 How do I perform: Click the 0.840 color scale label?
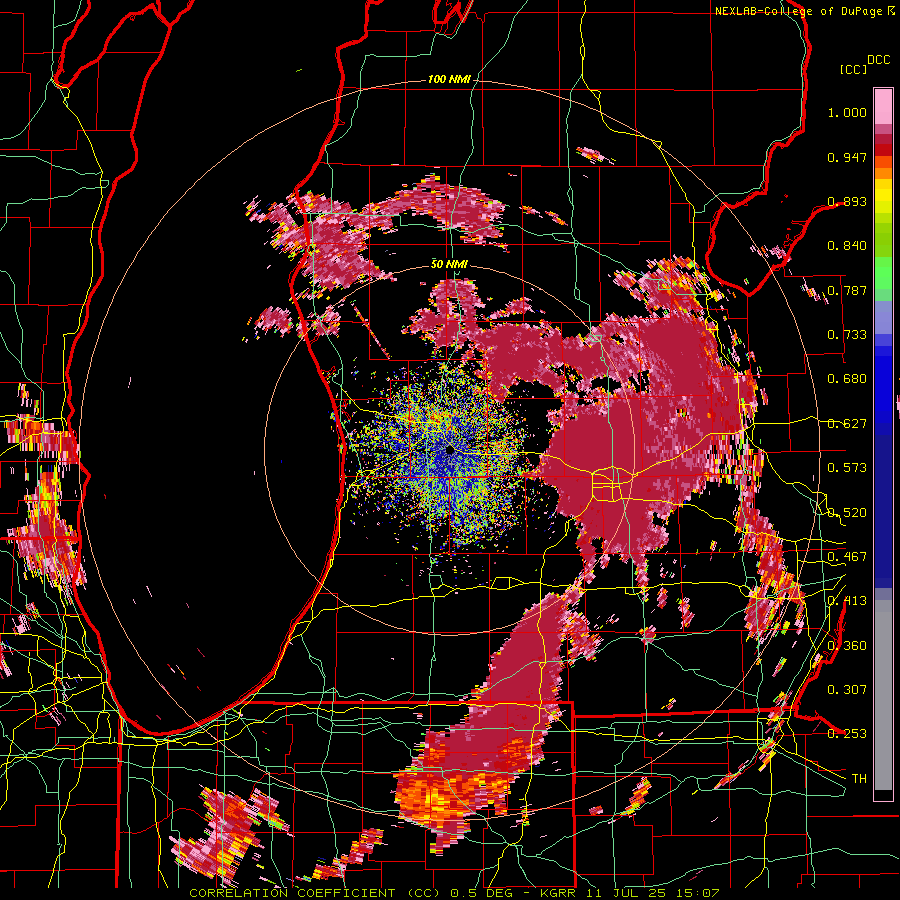click(847, 246)
